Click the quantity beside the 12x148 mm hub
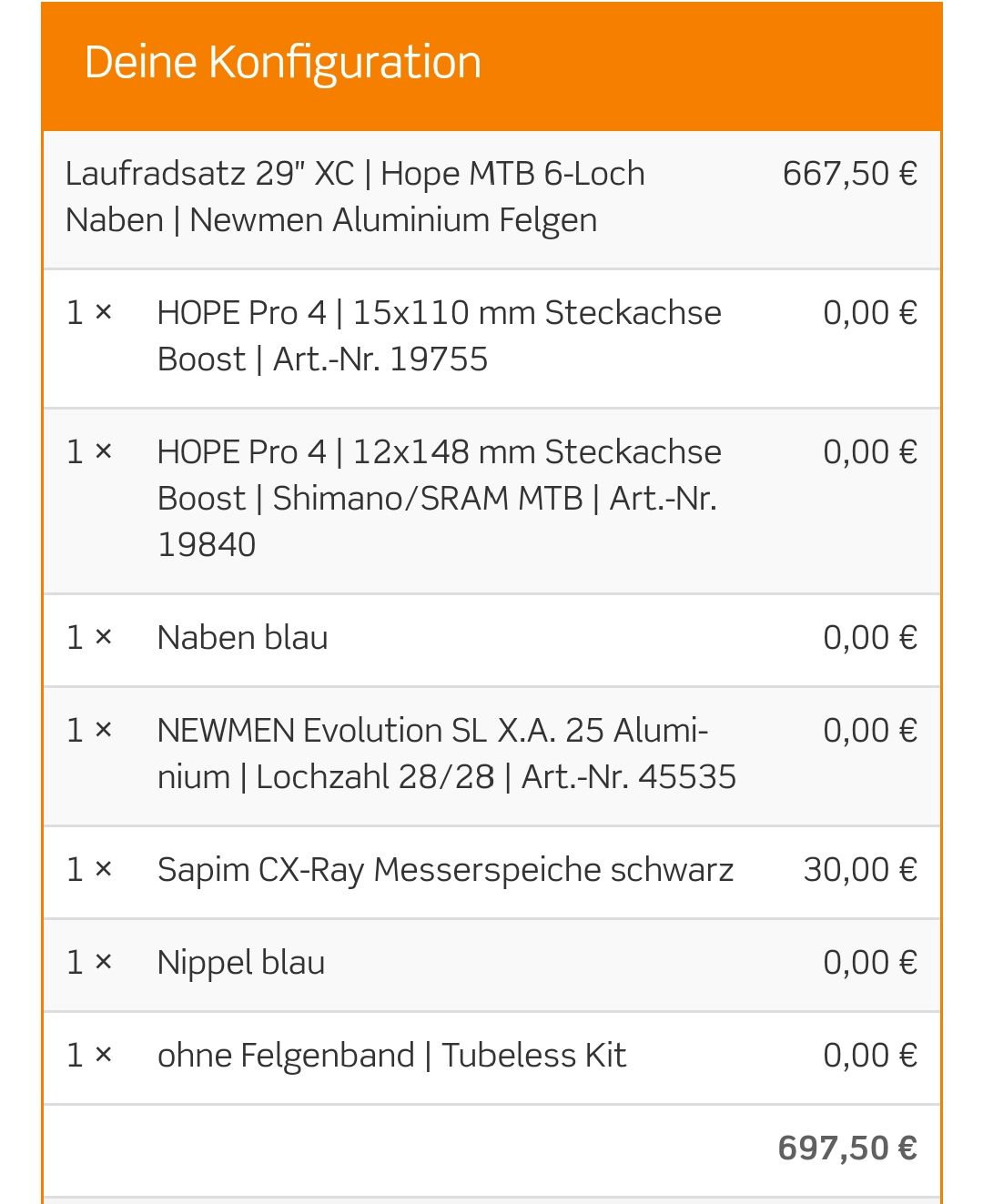 89,452
